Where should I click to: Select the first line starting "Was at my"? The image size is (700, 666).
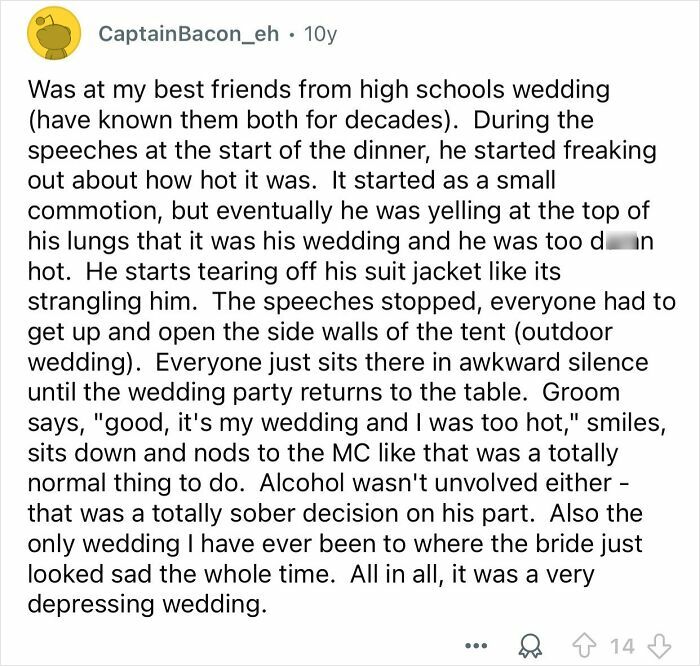tap(319, 89)
